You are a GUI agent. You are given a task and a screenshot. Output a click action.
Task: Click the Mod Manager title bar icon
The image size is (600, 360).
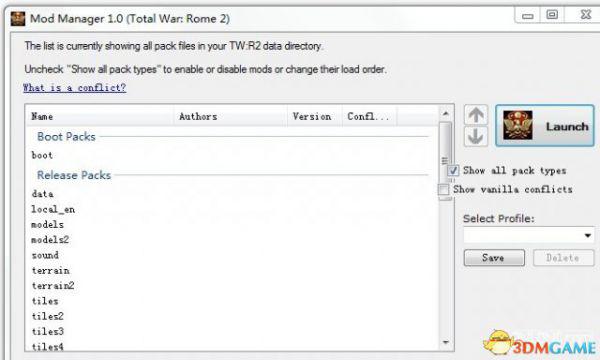pyautogui.click(x=18, y=19)
